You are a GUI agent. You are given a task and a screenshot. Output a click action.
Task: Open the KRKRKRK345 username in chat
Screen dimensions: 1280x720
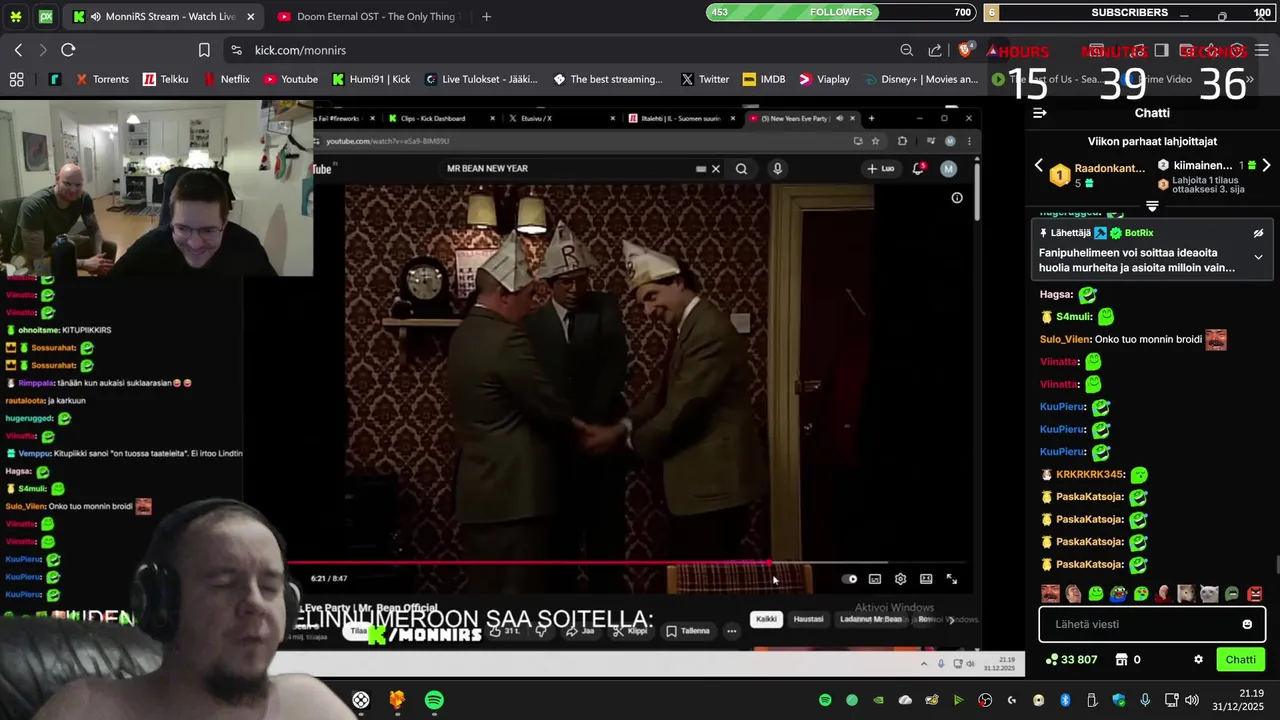[1089, 474]
